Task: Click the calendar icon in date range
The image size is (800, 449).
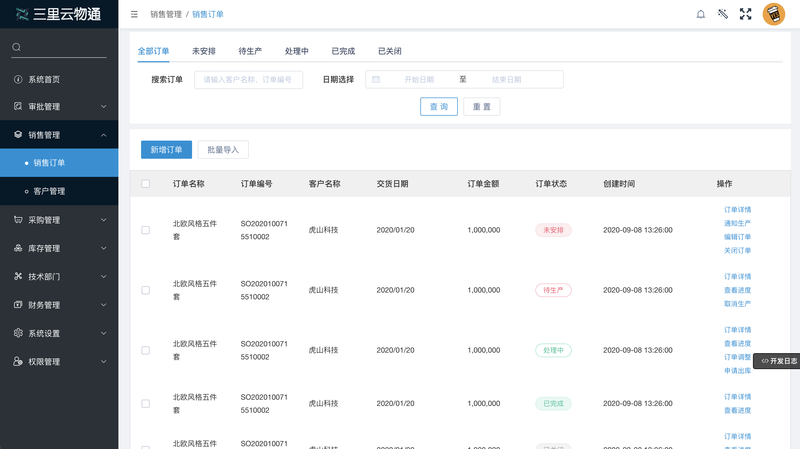Action: (x=376, y=79)
